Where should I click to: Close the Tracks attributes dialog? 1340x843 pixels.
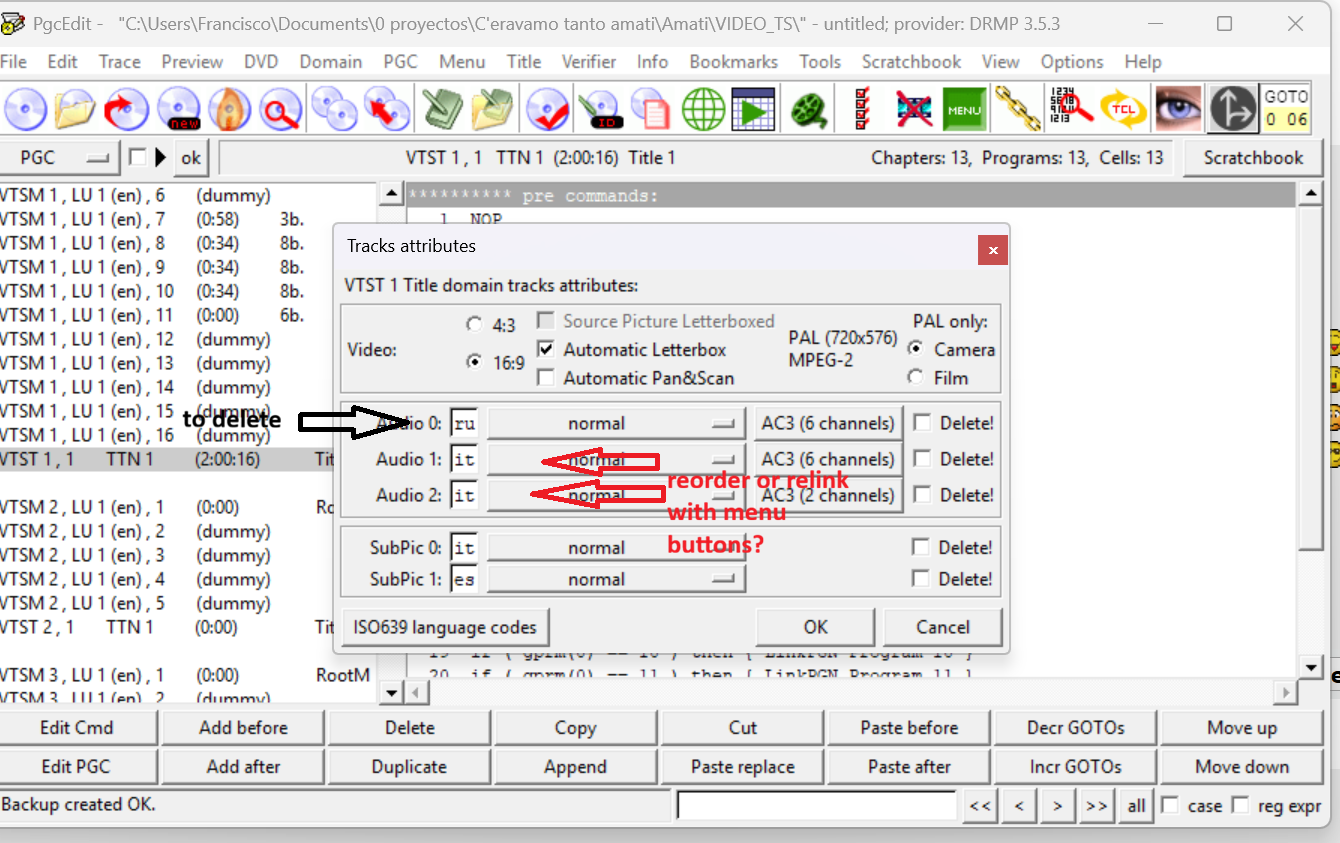tap(992, 250)
